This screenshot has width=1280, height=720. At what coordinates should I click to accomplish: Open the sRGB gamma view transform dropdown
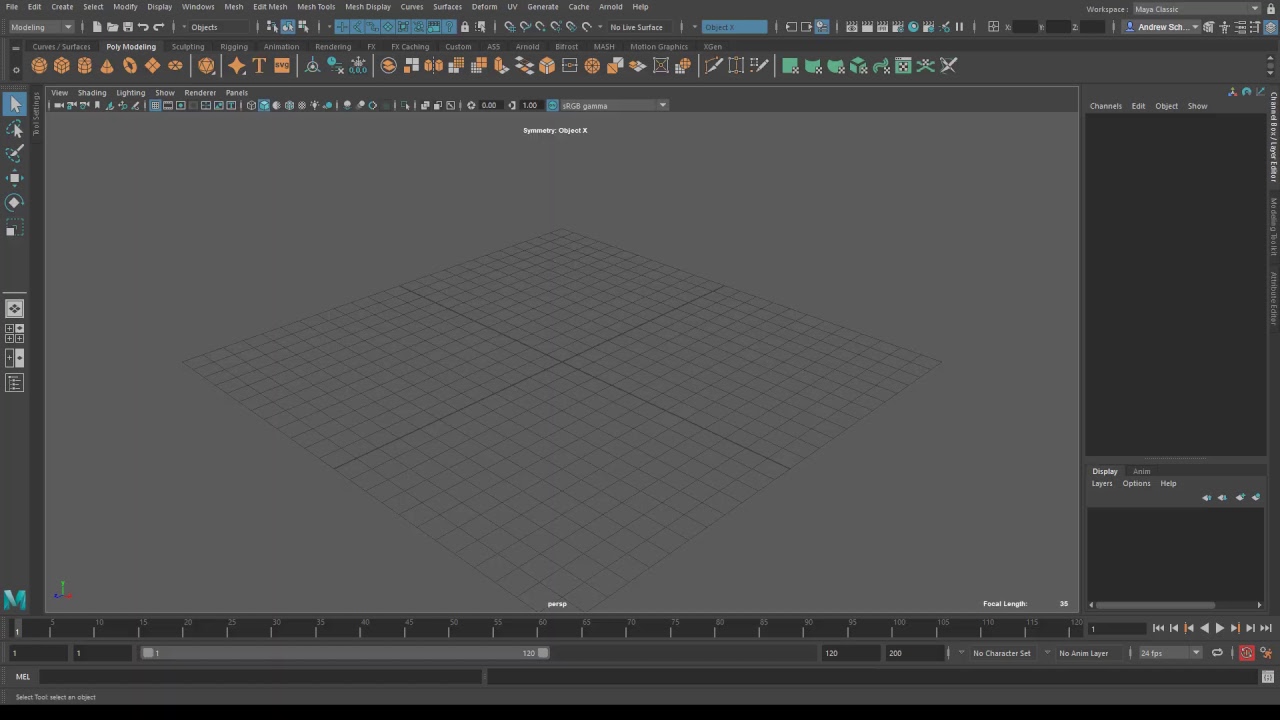coord(614,105)
